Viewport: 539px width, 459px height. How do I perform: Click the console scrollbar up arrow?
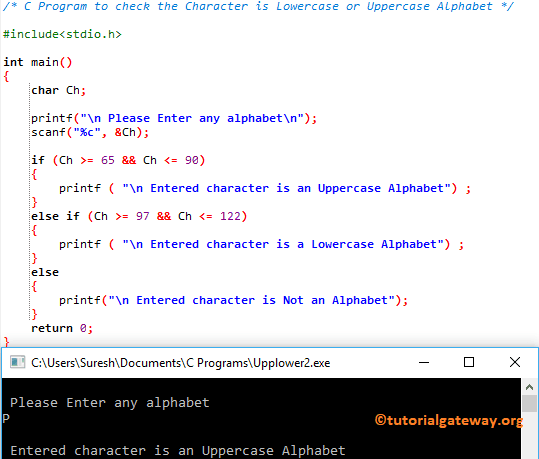pos(529,387)
